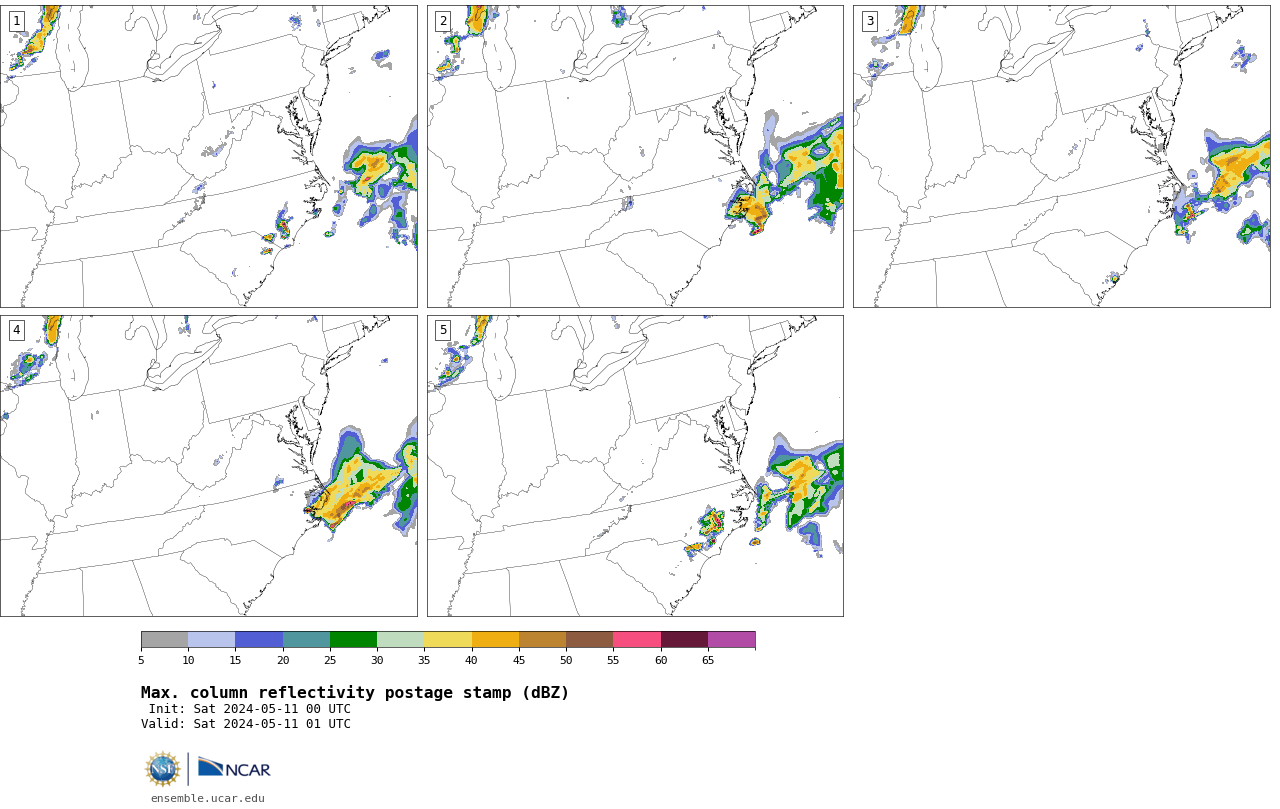Click the gray 5-10 dBZ swatch

(x=164, y=640)
